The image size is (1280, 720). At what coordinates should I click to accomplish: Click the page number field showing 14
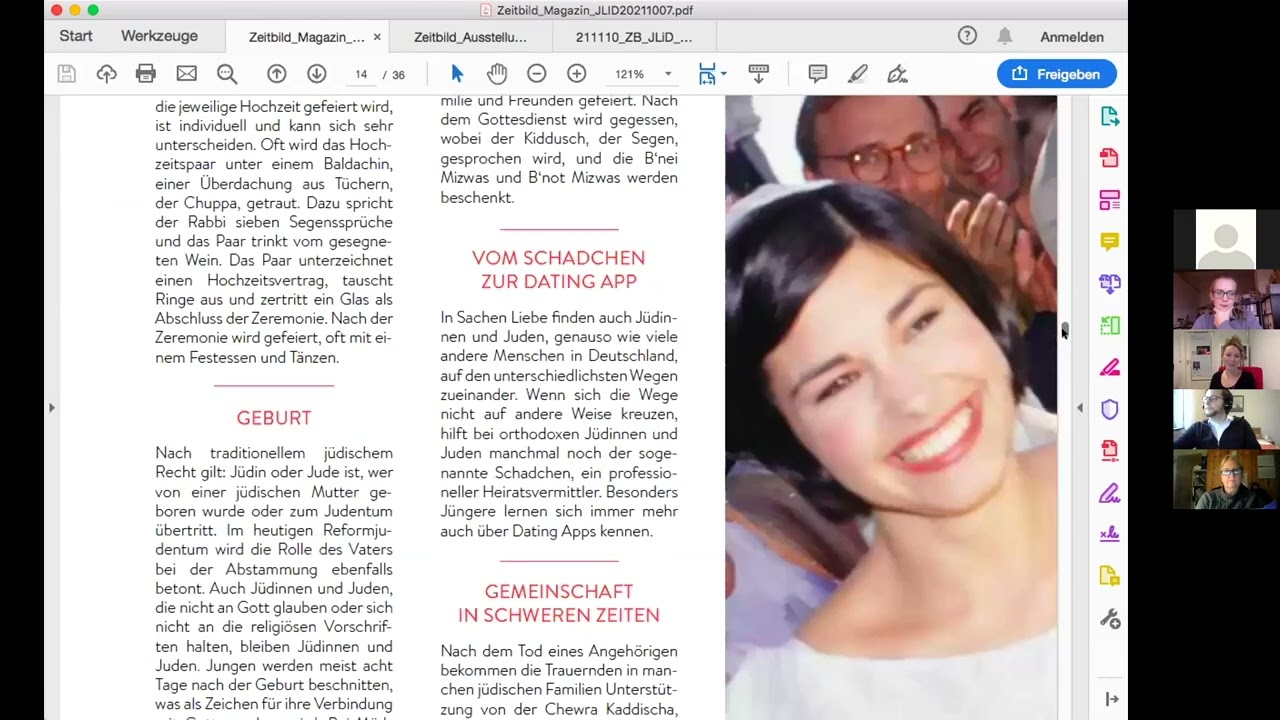[361, 75]
